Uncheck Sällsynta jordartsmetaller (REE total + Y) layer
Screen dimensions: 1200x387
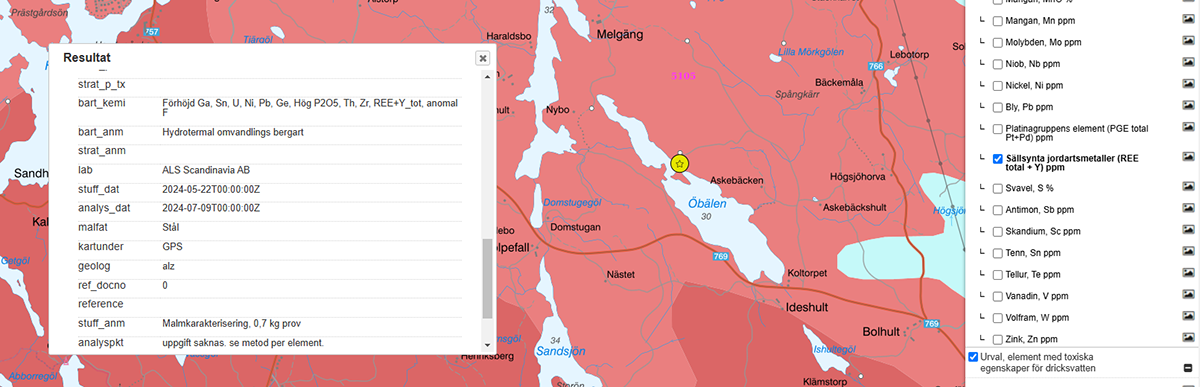point(998,158)
